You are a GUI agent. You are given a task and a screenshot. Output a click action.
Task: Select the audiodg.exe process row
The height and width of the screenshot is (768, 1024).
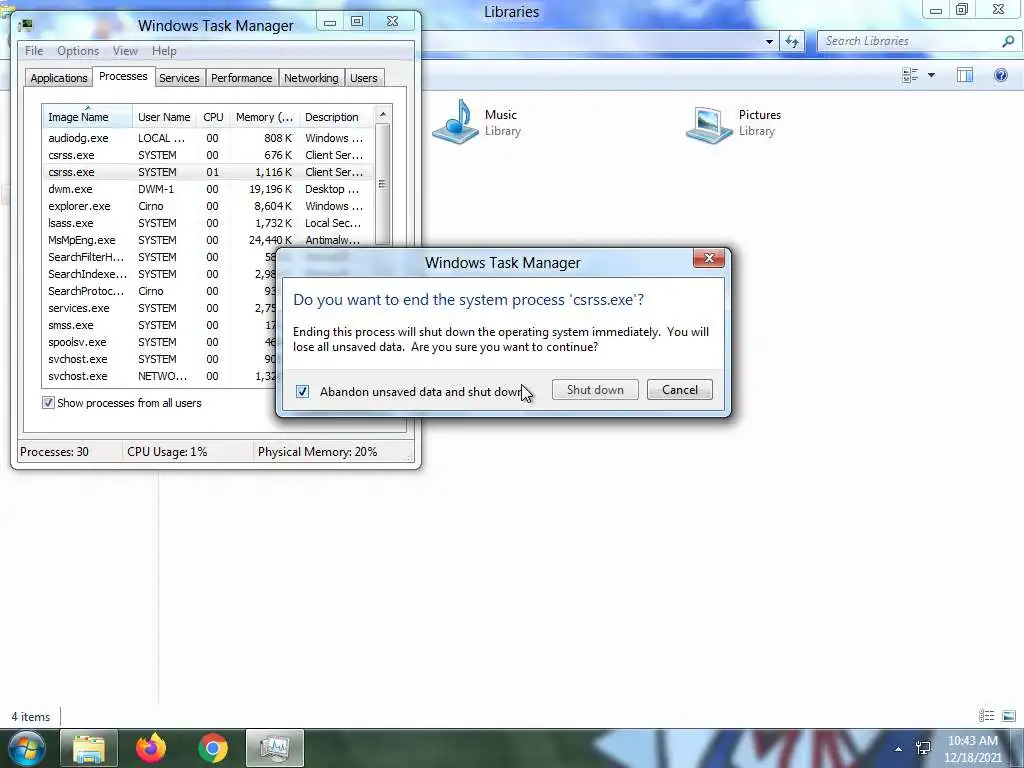point(208,138)
